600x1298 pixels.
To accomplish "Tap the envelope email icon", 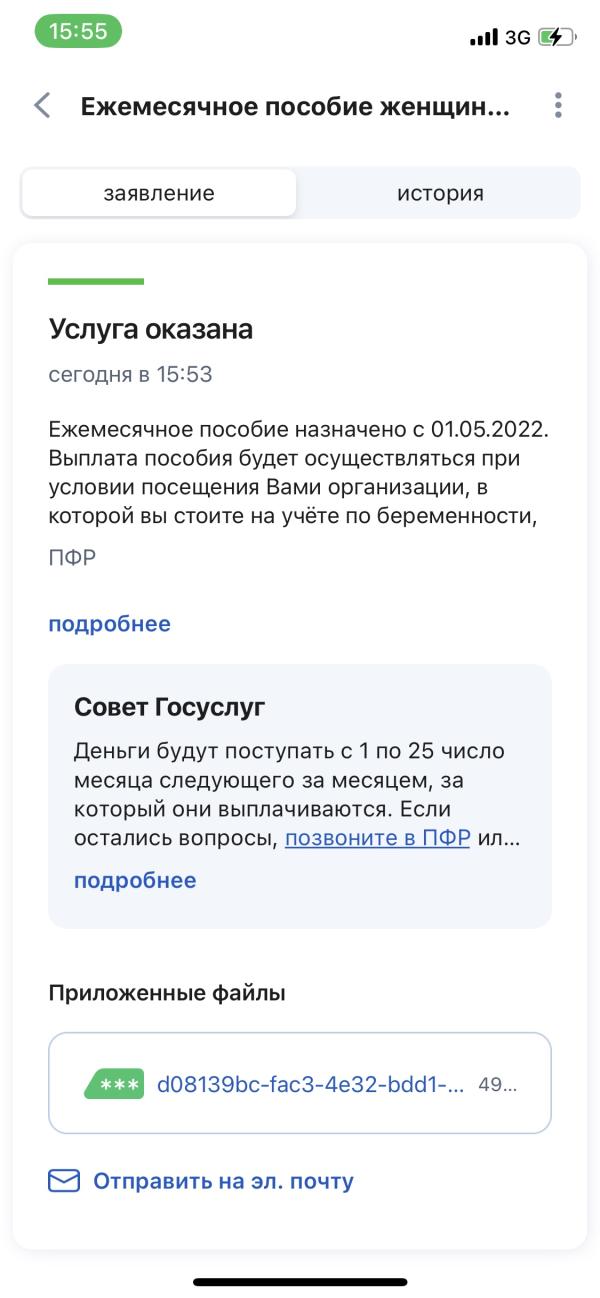I will [64, 1181].
